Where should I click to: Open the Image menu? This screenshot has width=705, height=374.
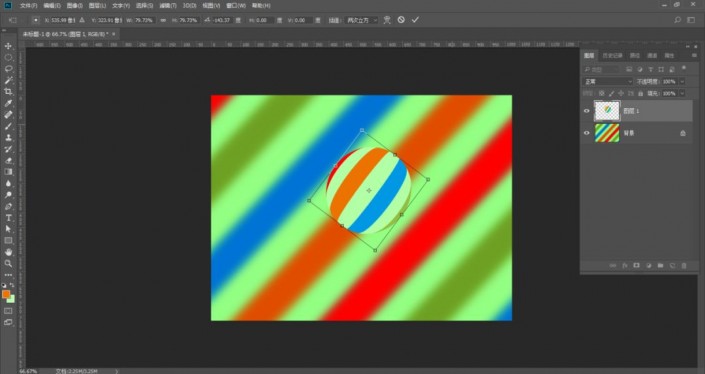(74, 6)
